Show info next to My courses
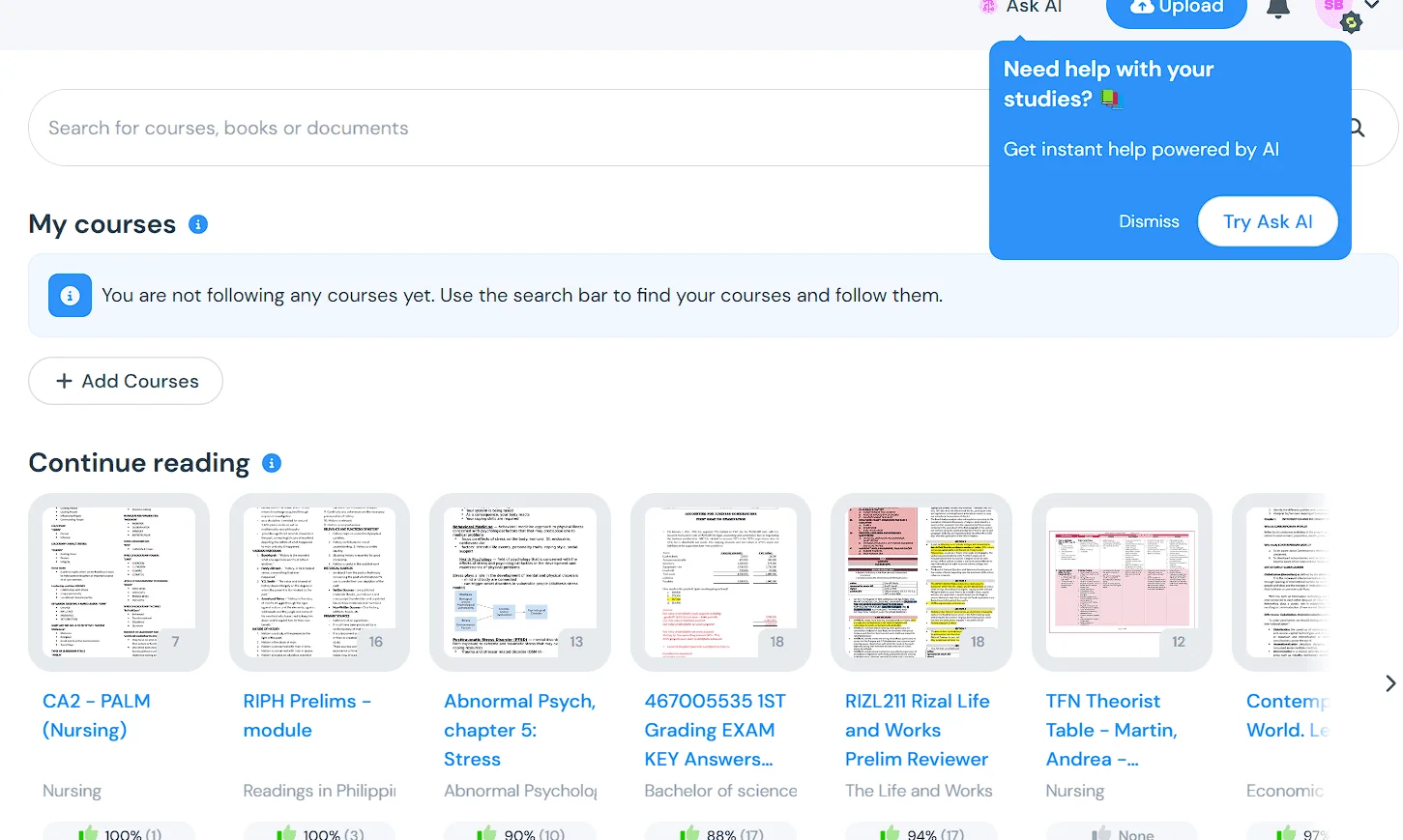The height and width of the screenshot is (840, 1403). click(198, 224)
